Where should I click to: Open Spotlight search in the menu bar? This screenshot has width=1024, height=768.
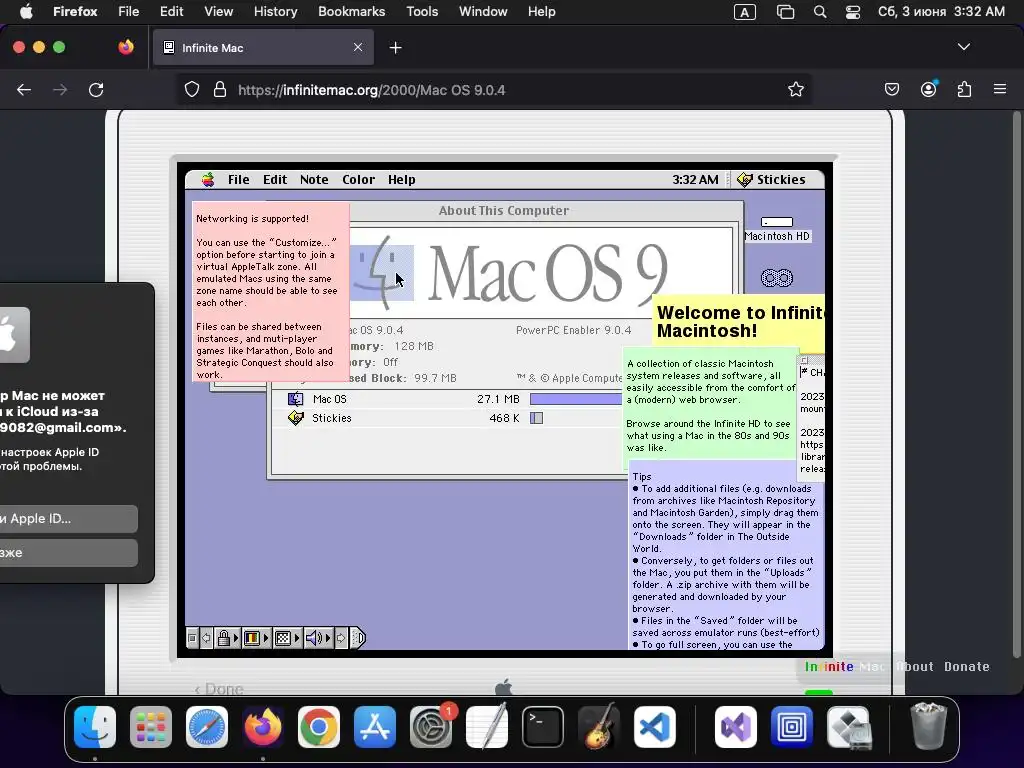click(820, 12)
